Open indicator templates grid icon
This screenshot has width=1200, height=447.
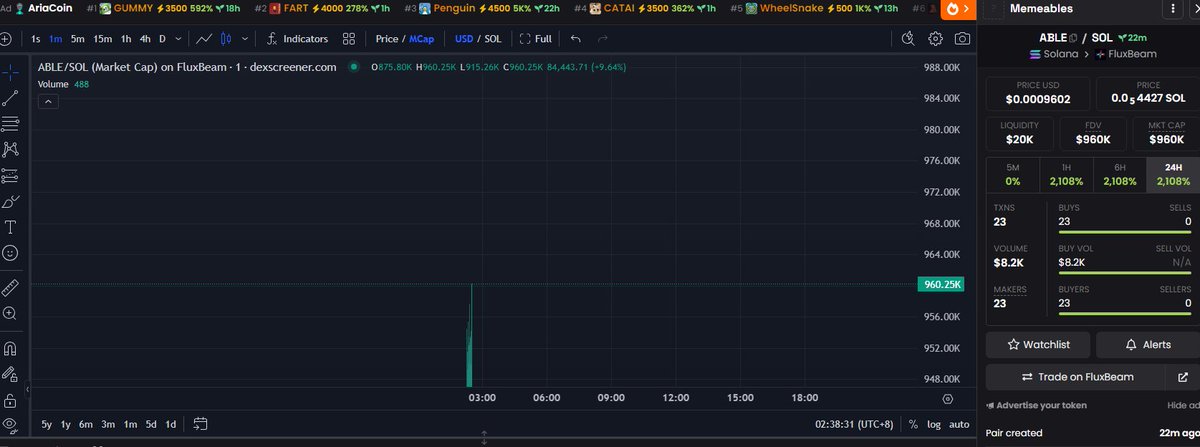[x=349, y=39]
